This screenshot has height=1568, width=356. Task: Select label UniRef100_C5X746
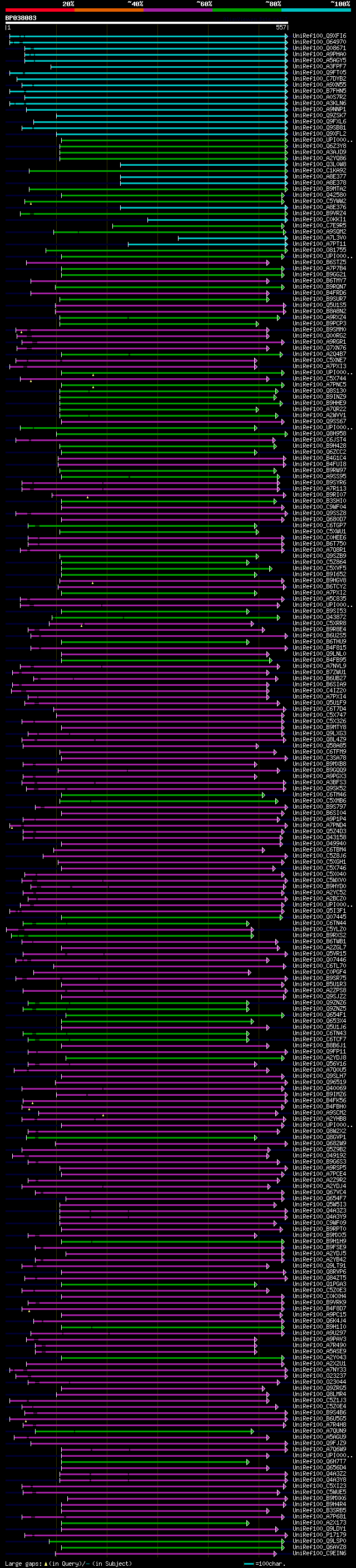(319, 868)
